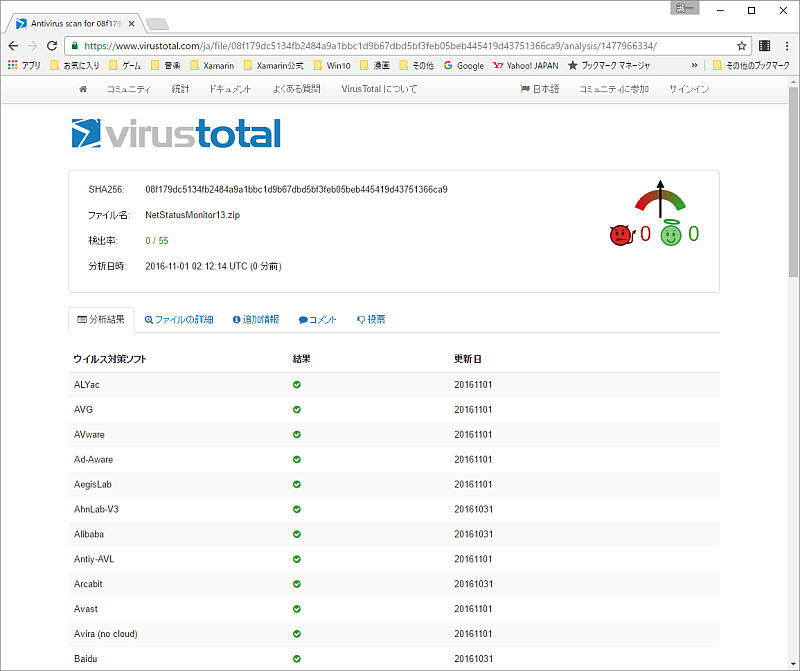Click the green check icon for Arcabit
Viewport: 800px width, 671px height.
(297, 584)
